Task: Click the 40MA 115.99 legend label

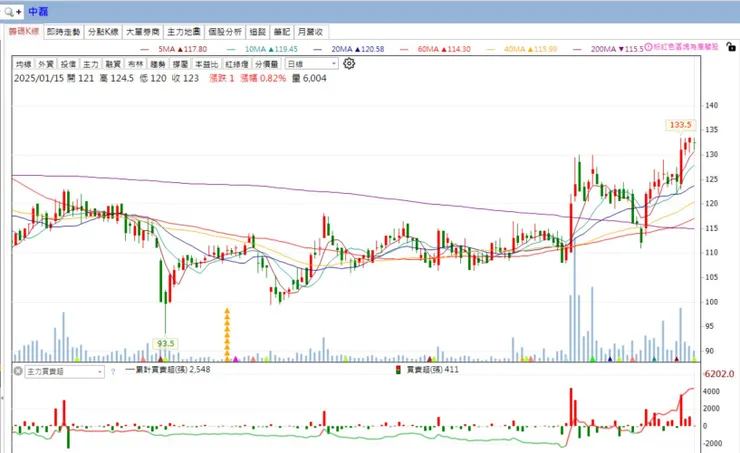Action: point(530,49)
